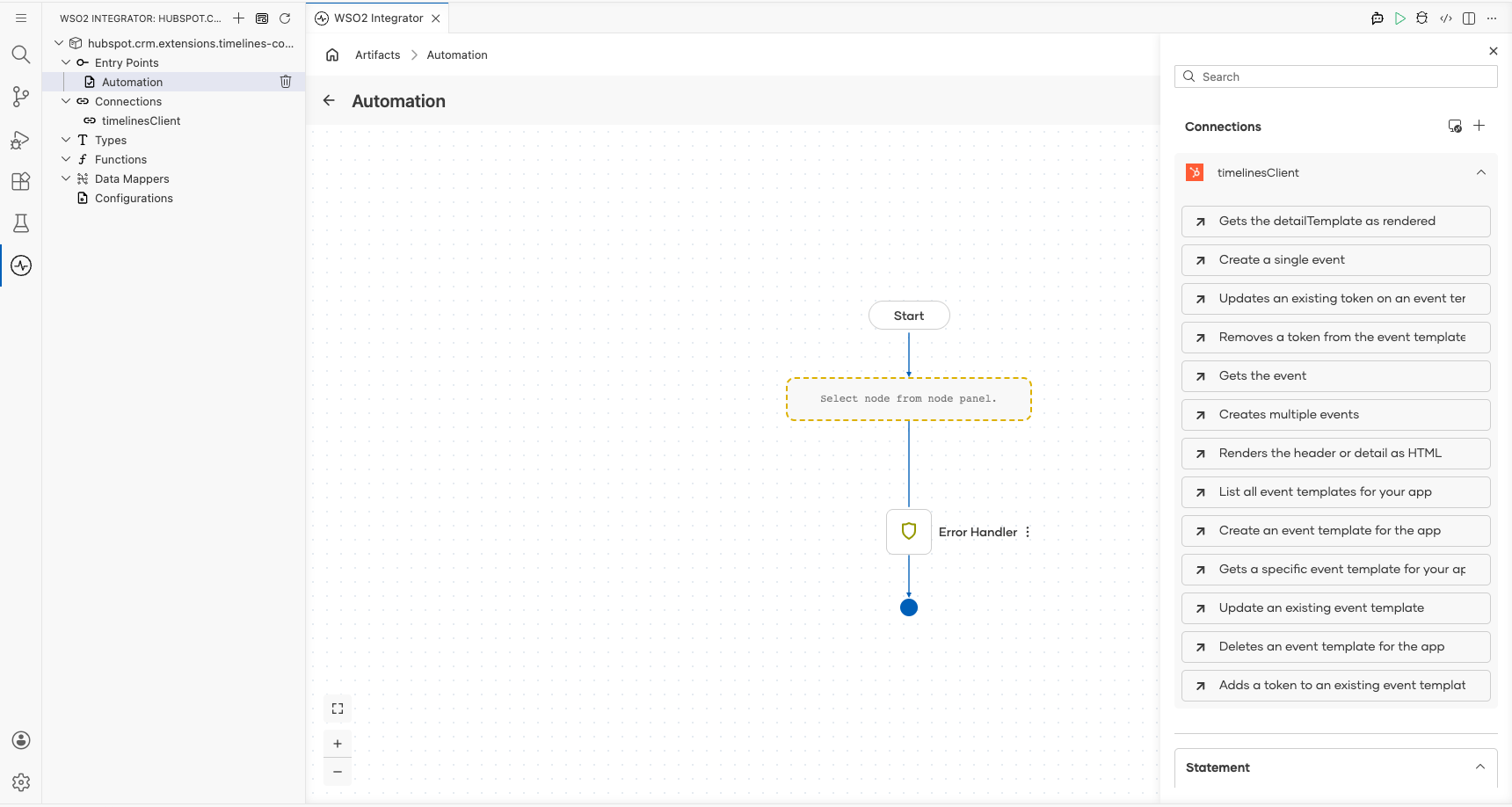The height and width of the screenshot is (807, 1512).
Task: Open the Manage settings gear
Action: point(21,782)
